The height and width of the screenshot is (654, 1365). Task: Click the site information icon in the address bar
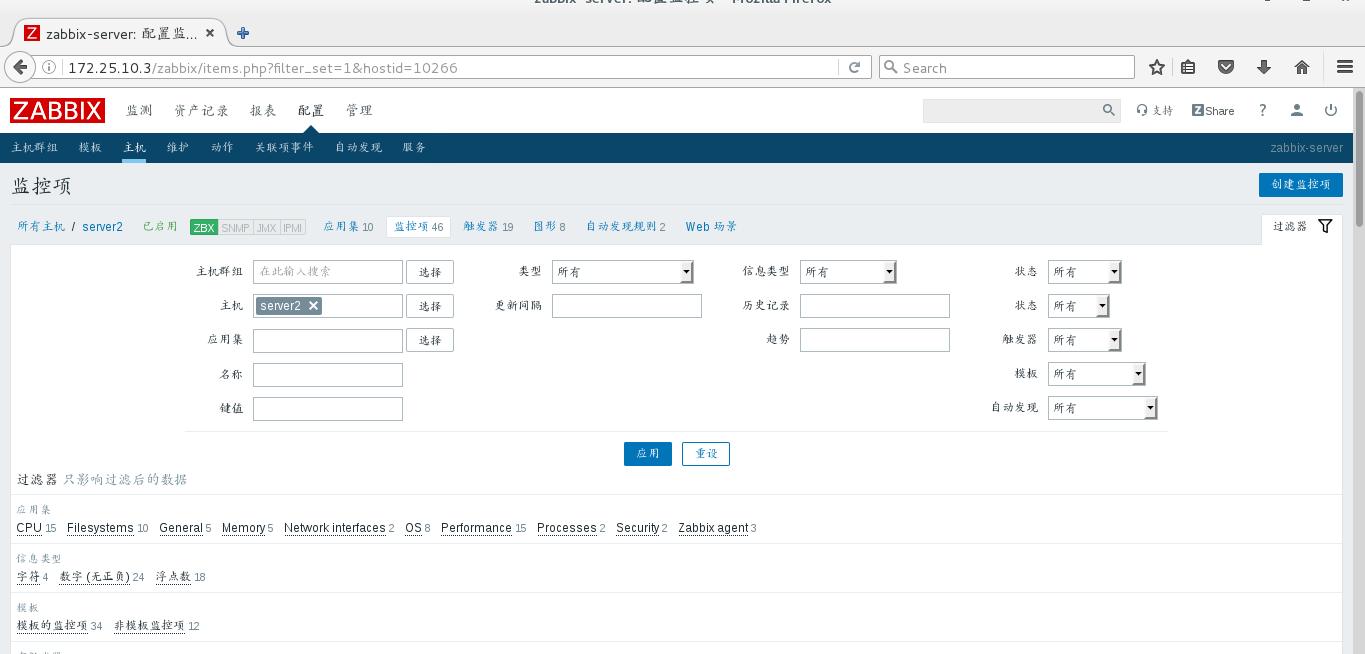tap(49, 67)
